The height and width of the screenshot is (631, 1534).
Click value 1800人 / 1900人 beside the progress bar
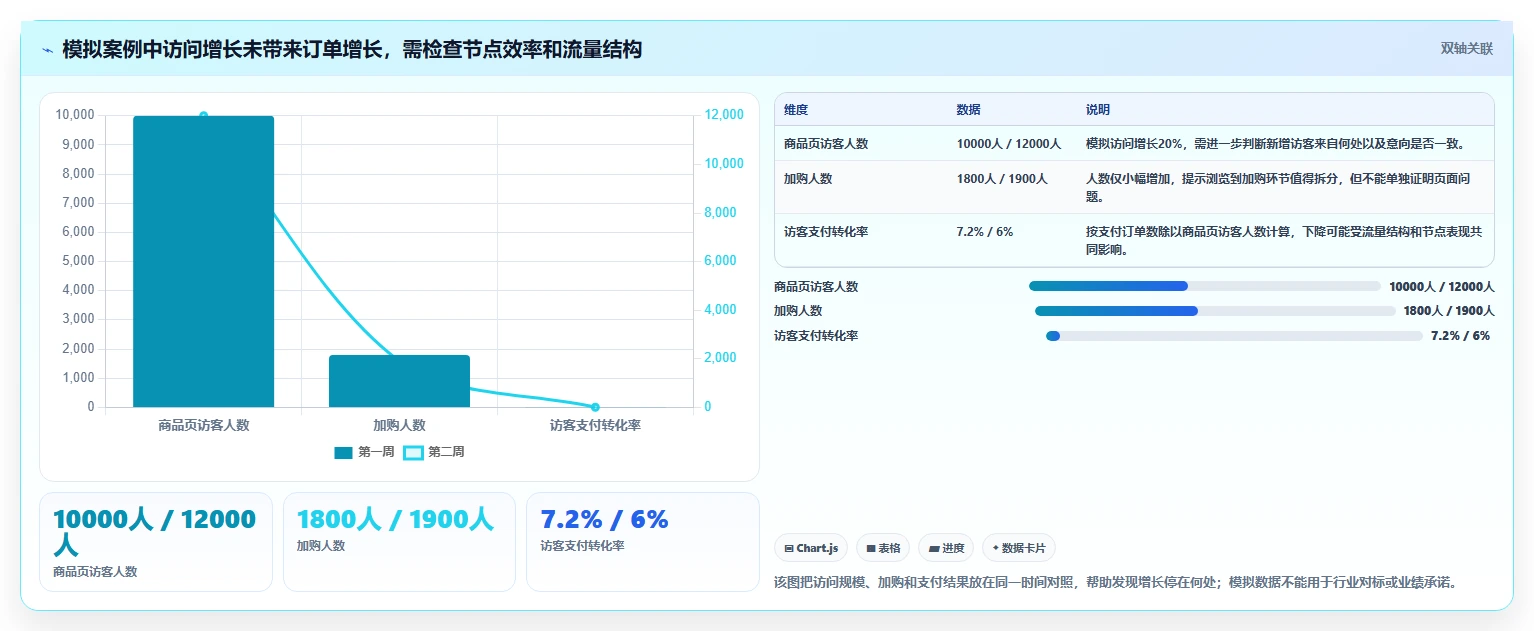pyautogui.click(x=1449, y=311)
